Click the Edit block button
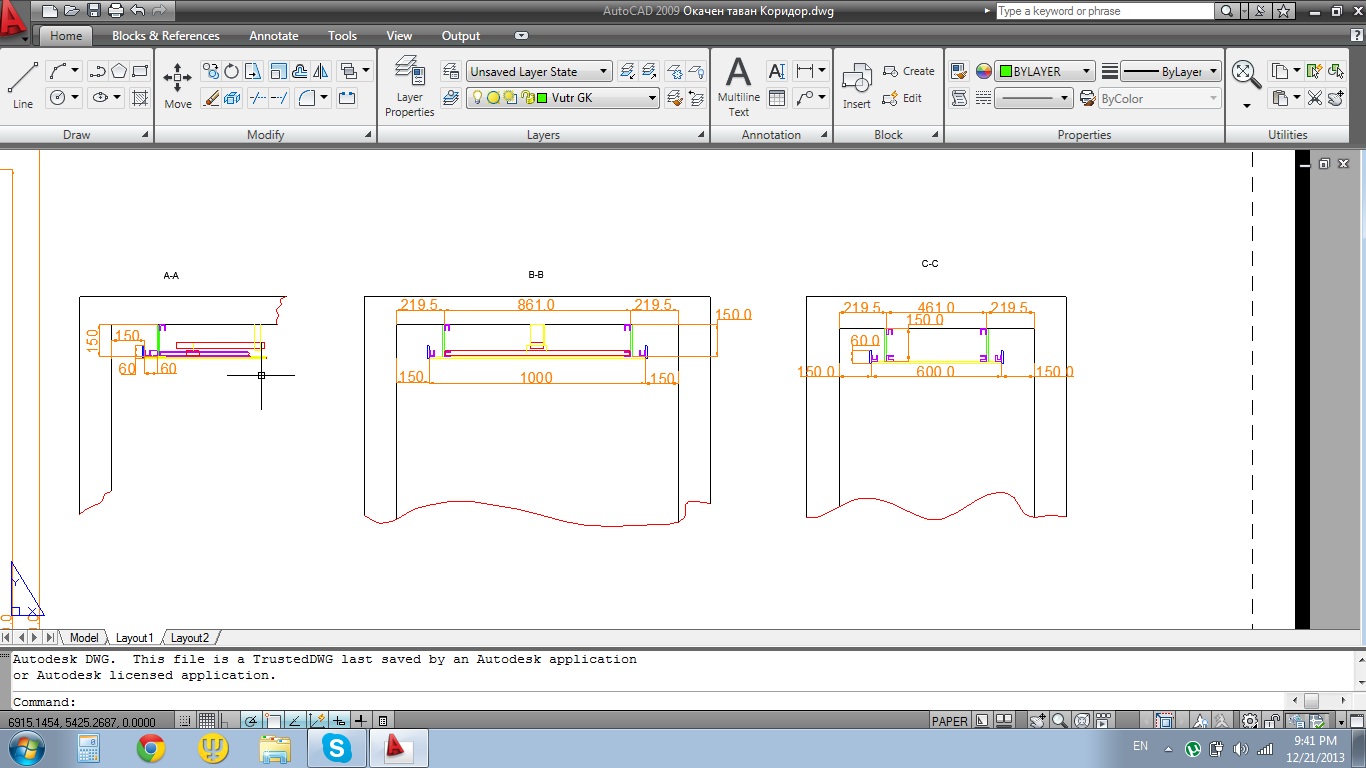This screenshot has height=768, width=1366. [x=903, y=98]
